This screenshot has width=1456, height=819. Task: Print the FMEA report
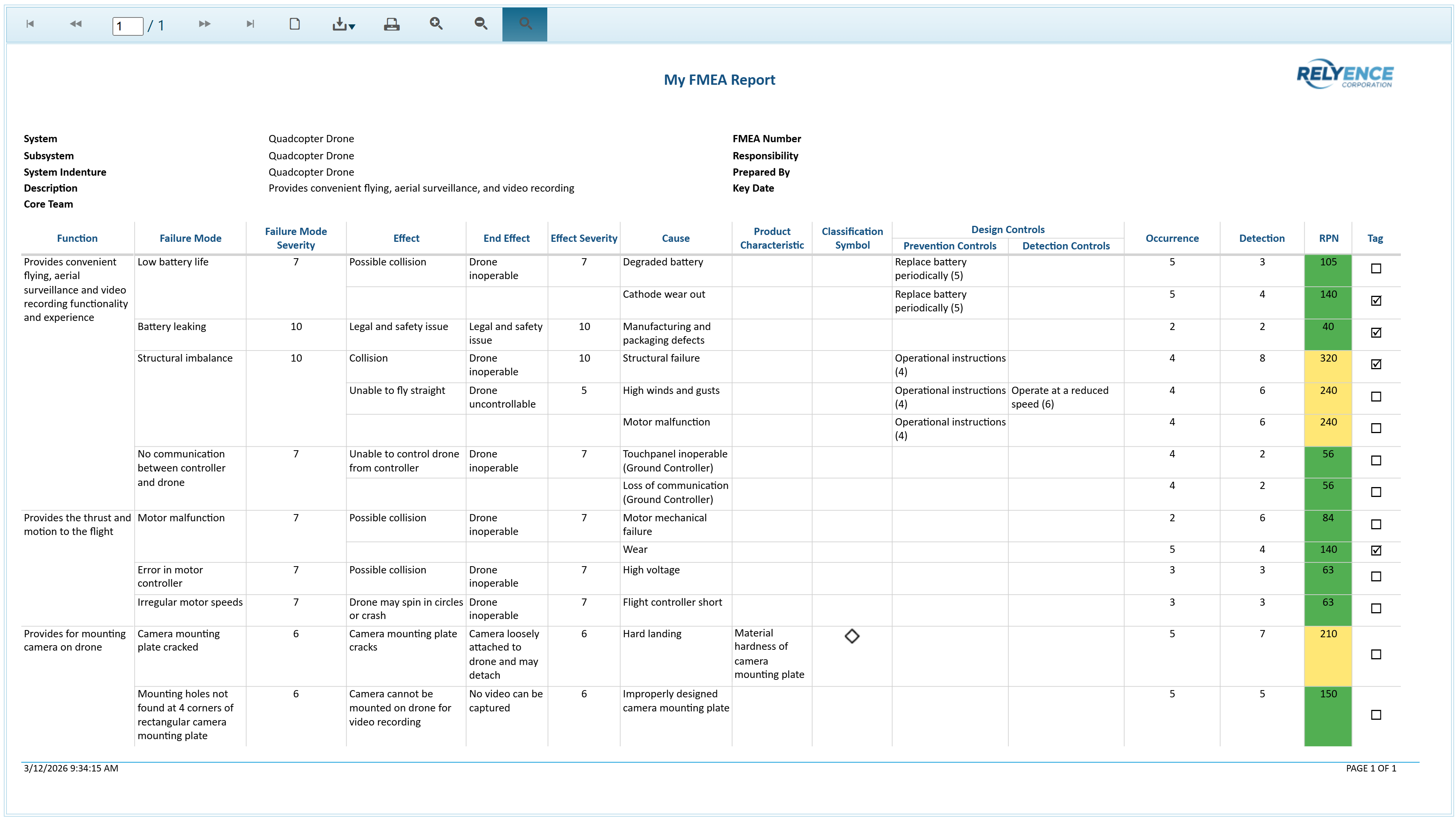coord(392,24)
